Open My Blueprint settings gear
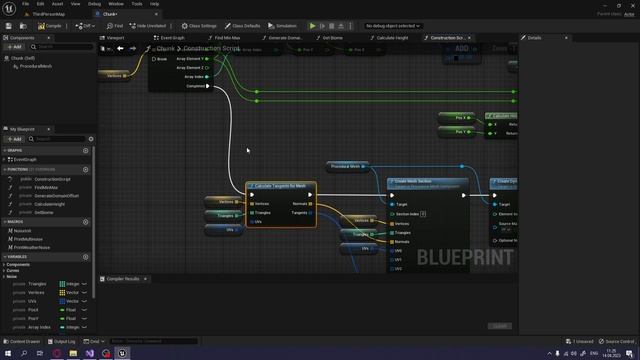Viewport: 640px width, 360px height. 91,139
